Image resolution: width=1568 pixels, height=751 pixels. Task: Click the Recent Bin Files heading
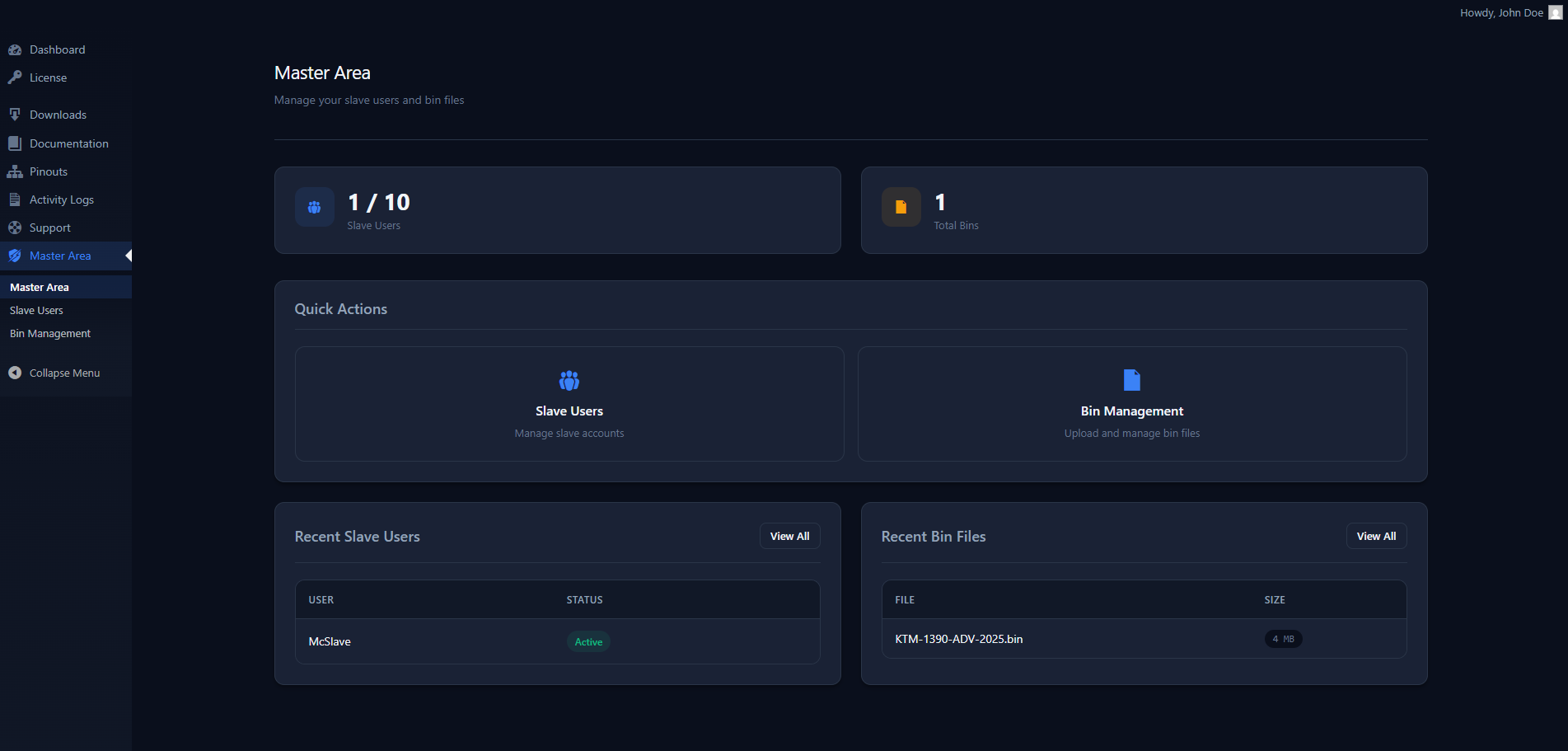934,537
